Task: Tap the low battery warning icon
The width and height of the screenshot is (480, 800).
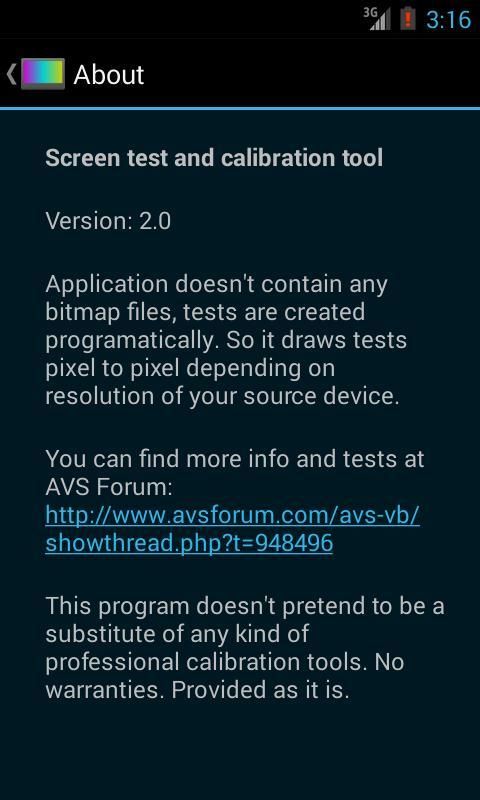Action: point(408,18)
